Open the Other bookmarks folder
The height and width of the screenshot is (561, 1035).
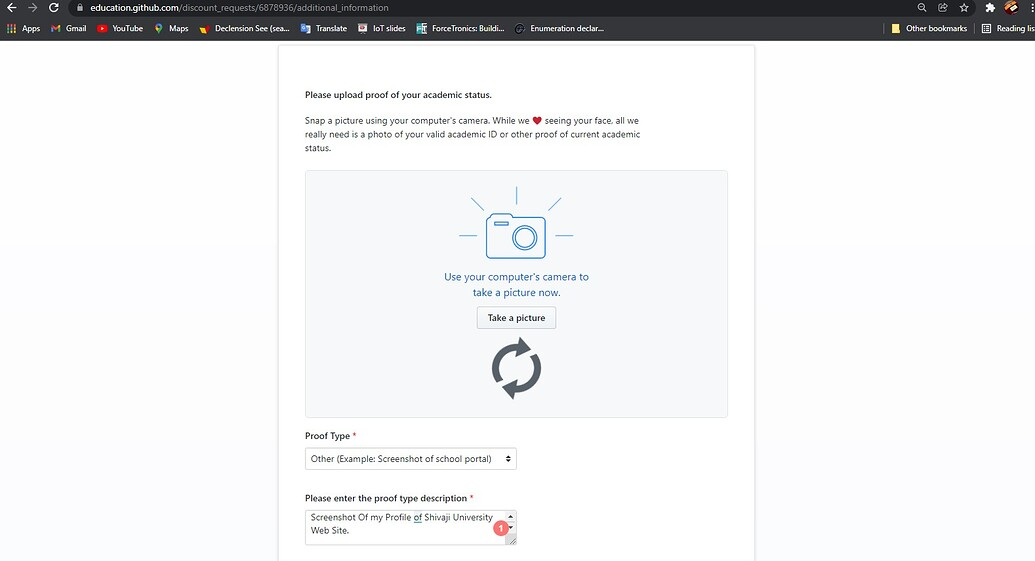coord(929,28)
